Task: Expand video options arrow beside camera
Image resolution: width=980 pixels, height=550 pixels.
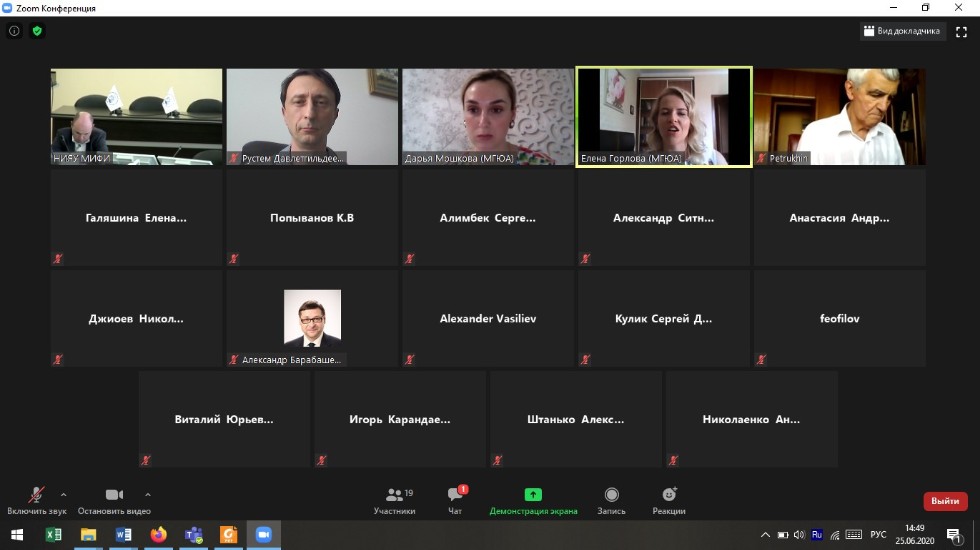Action: point(148,494)
